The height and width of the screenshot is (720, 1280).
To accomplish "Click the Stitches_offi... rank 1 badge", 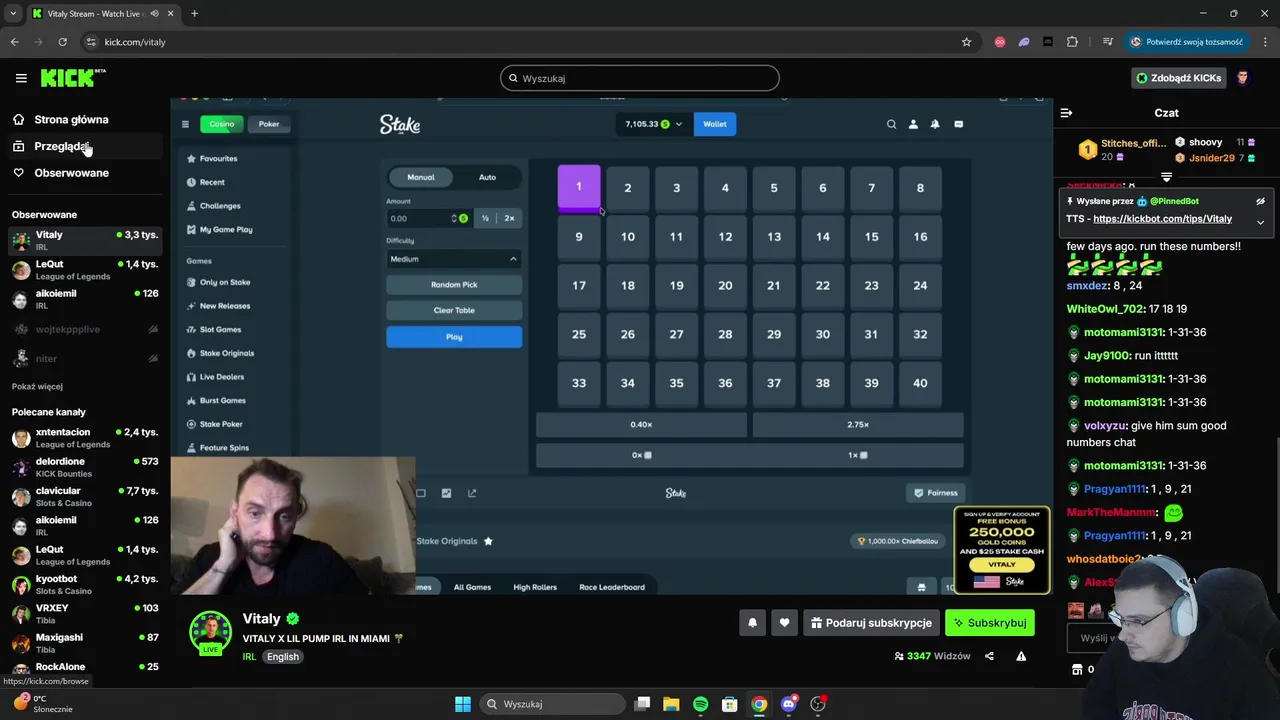I will [x=1087, y=150].
